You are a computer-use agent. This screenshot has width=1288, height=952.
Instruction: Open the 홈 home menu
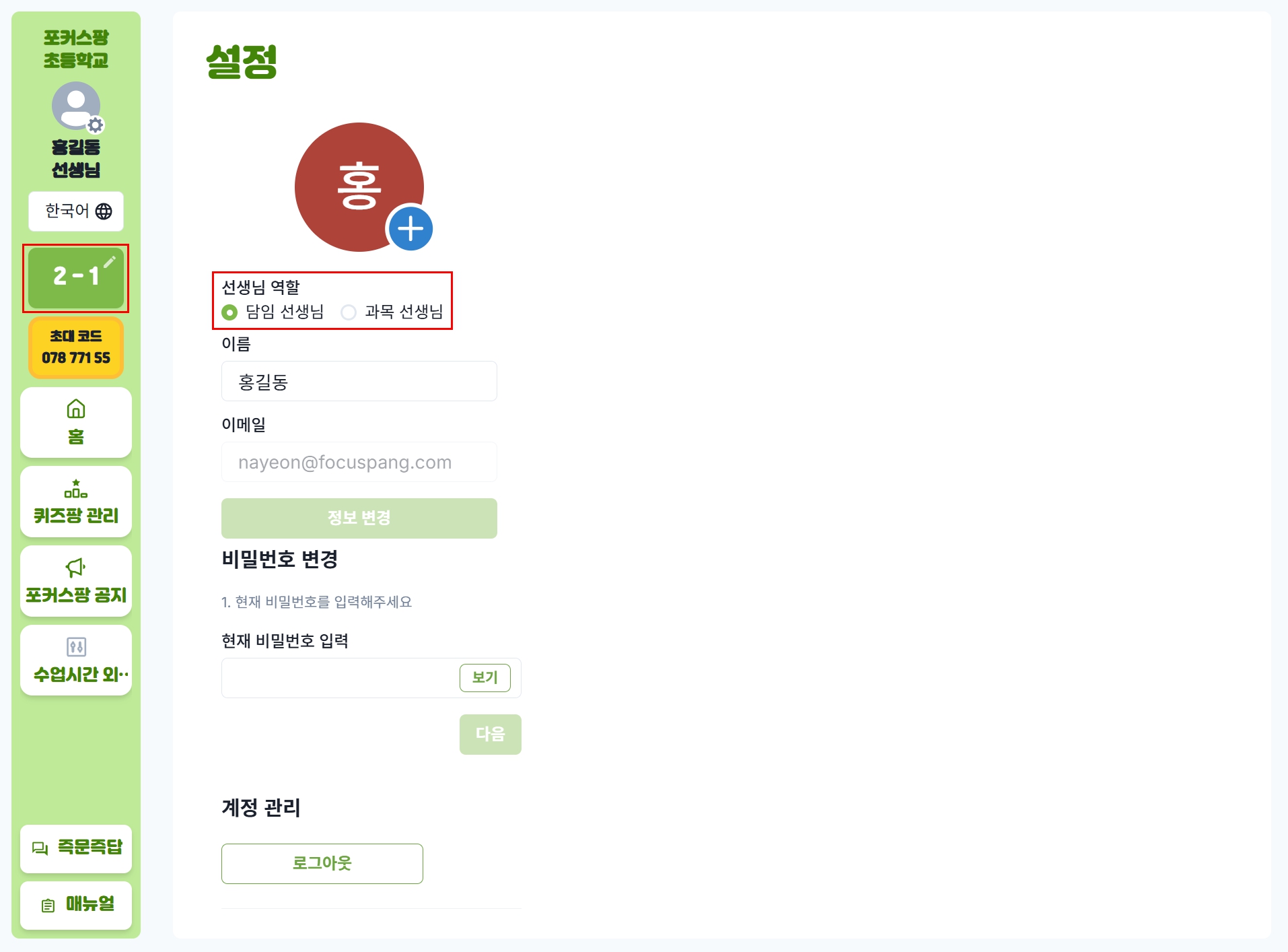click(76, 422)
